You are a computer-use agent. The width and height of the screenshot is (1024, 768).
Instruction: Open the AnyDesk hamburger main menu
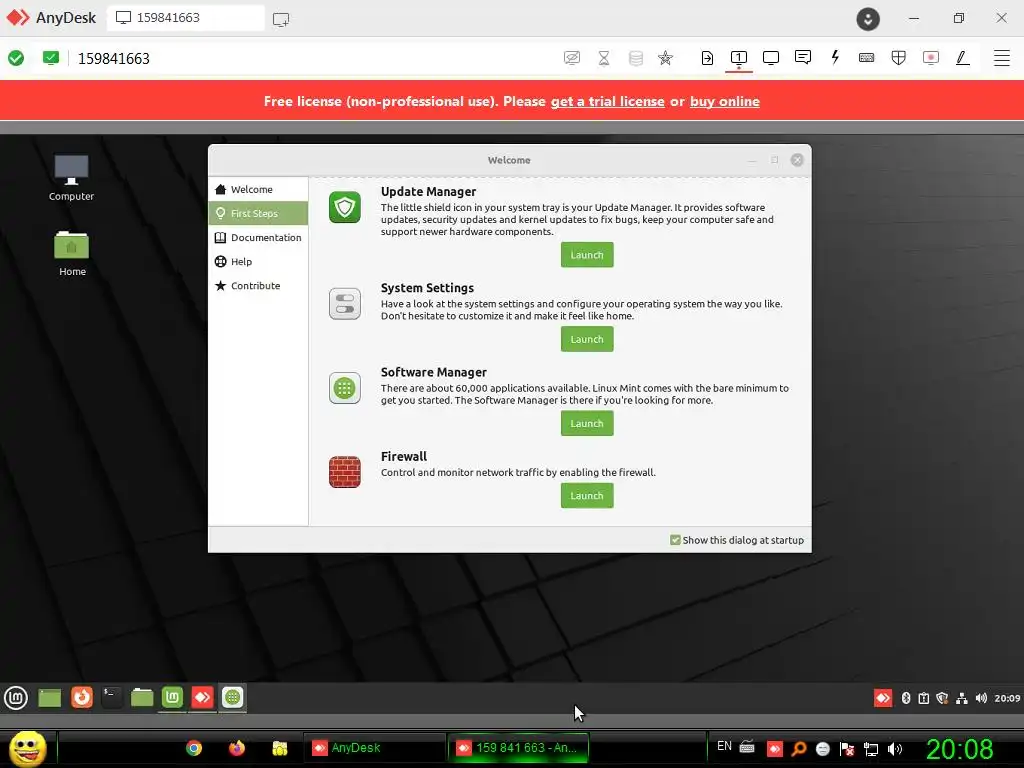coord(1001,58)
